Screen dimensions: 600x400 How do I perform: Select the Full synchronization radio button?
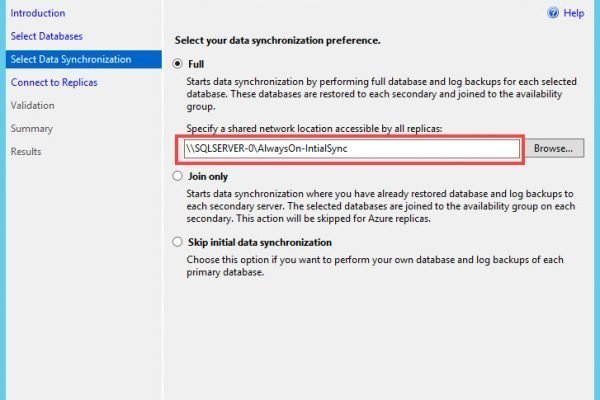179,63
